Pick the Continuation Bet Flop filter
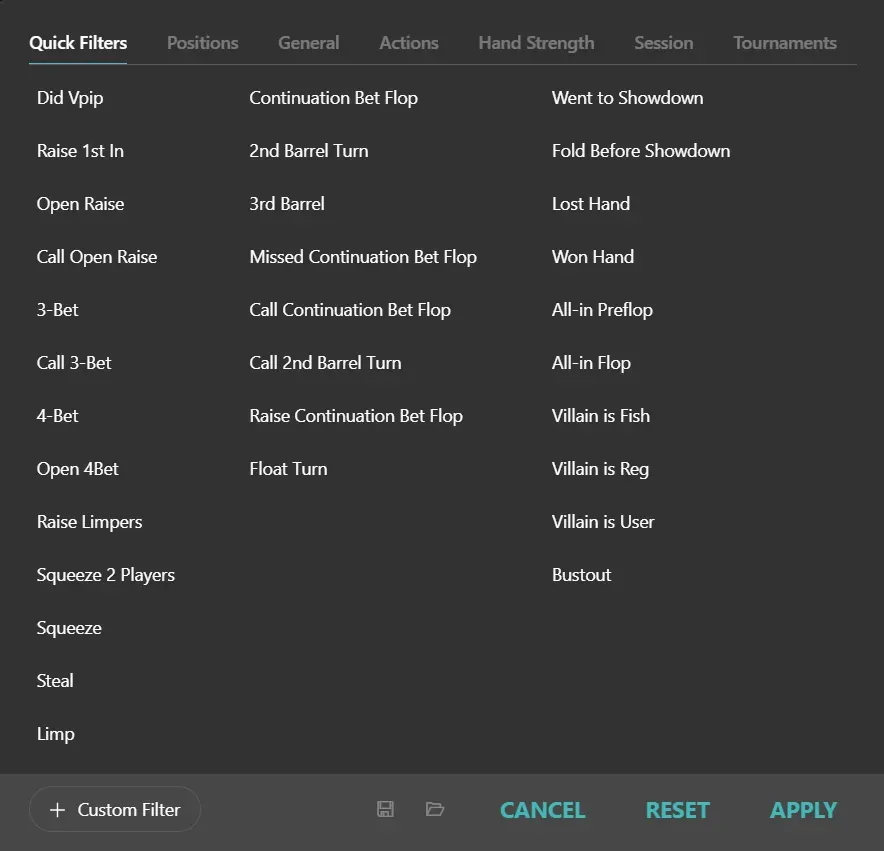The height and width of the screenshot is (851, 884). point(333,98)
